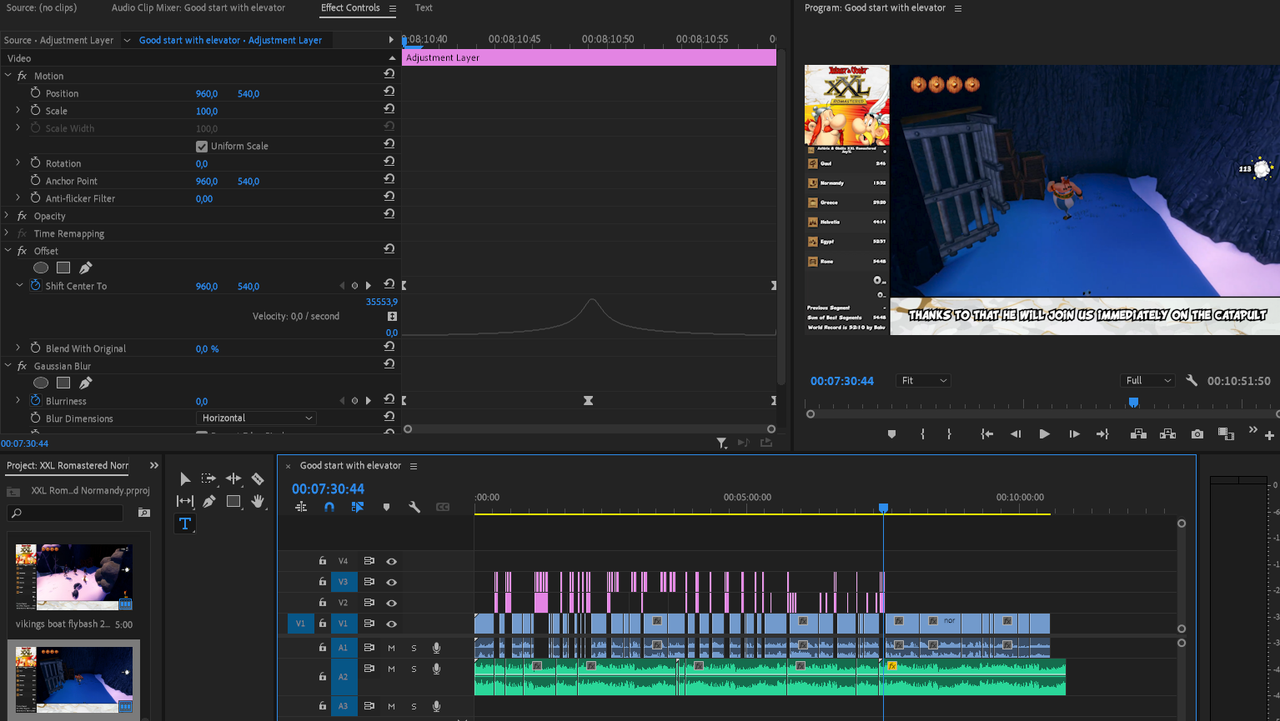Open the Button Editor plus icon
1280x721 pixels.
[1269, 435]
